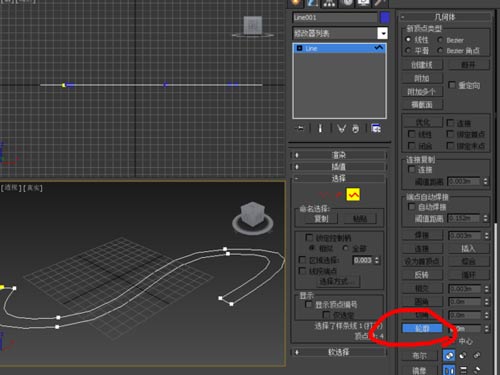The image size is (500, 375).
Task: Select mirror both directions icon
Action: 477,370
